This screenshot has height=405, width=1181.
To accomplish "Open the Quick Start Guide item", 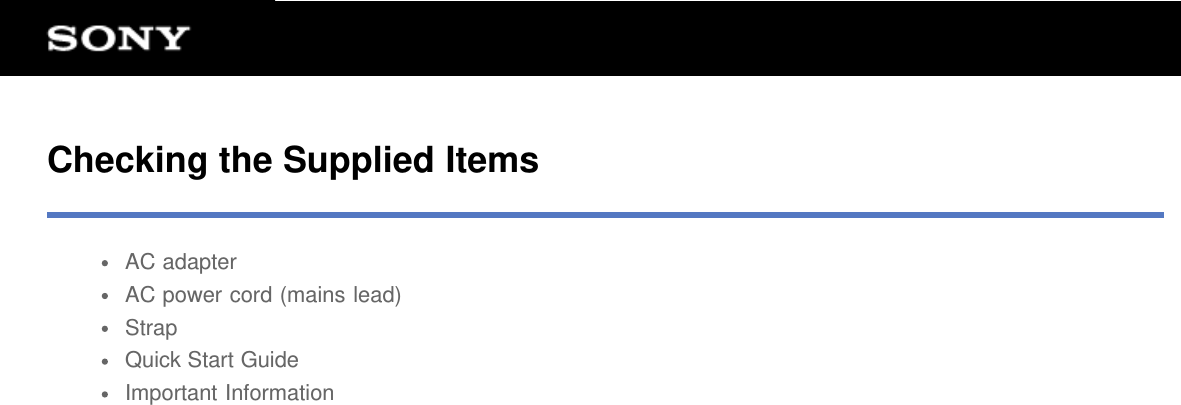I will pos(211,360).
